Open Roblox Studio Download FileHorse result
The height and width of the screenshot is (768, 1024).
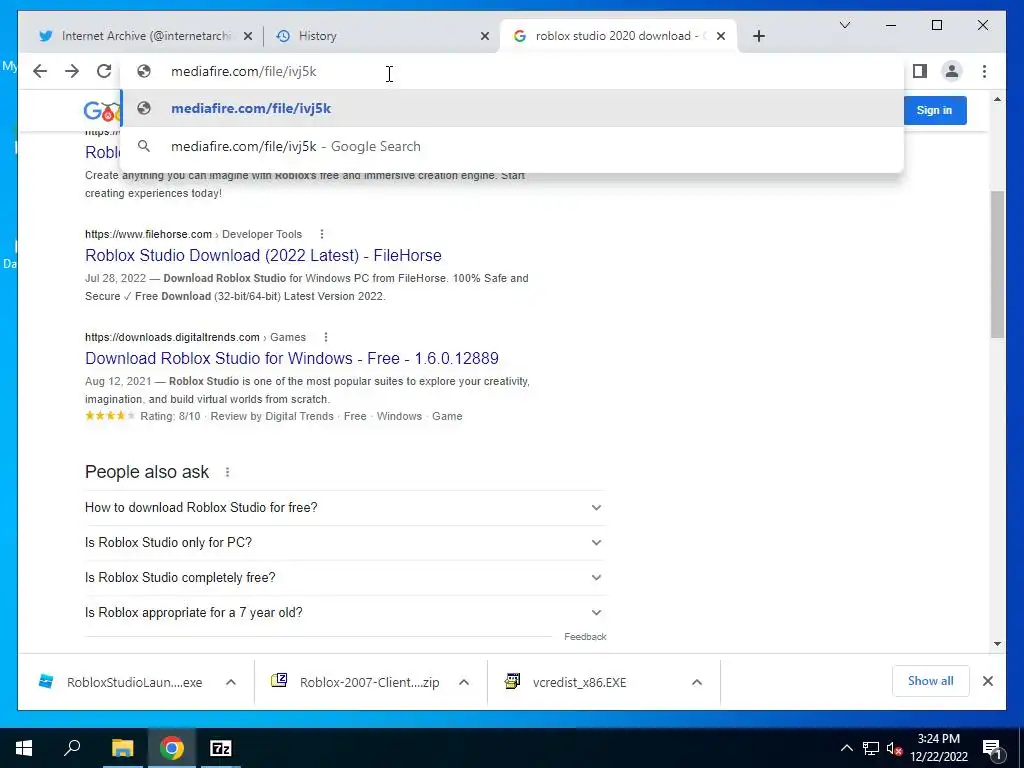tap(263, 255)
